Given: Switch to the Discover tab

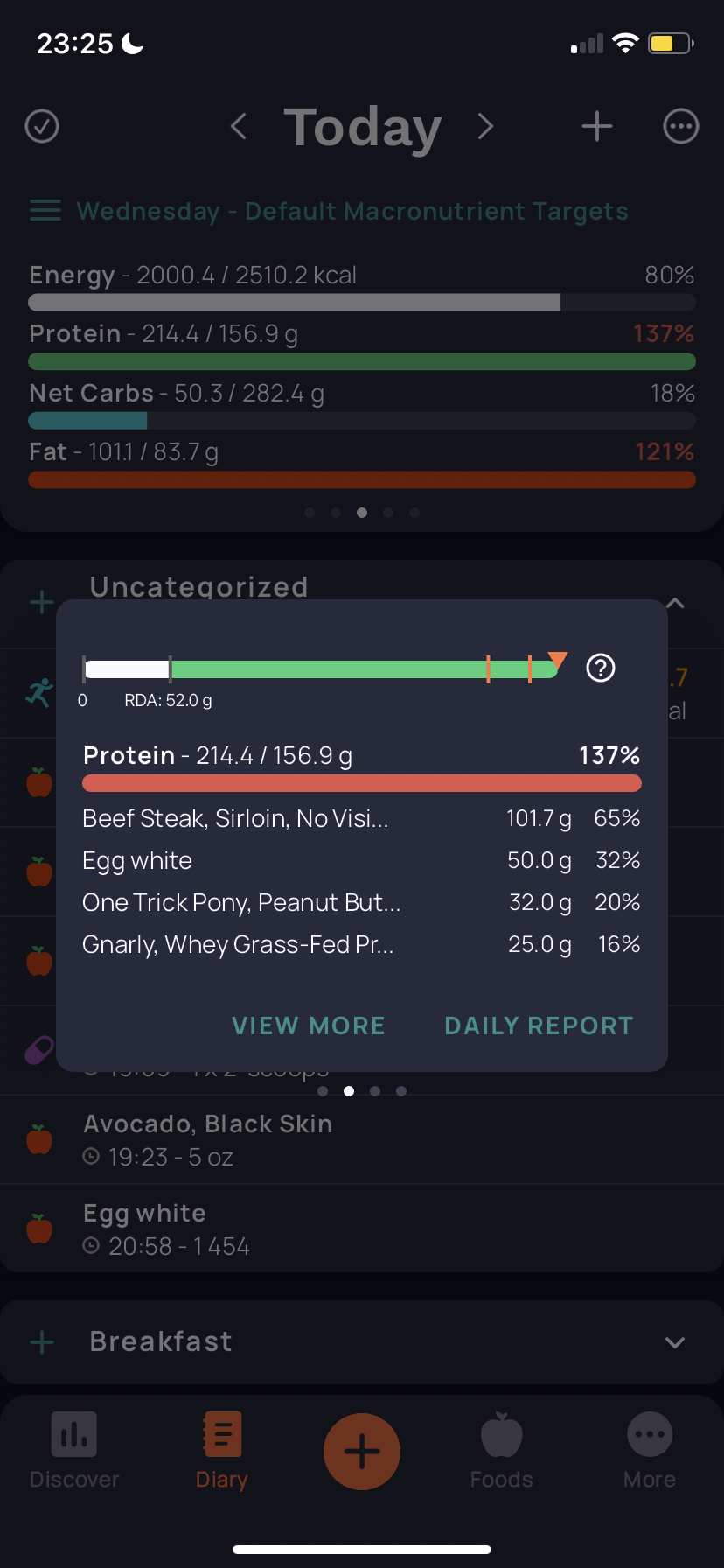Looking at the screenshot, I should pos(74,1451).
